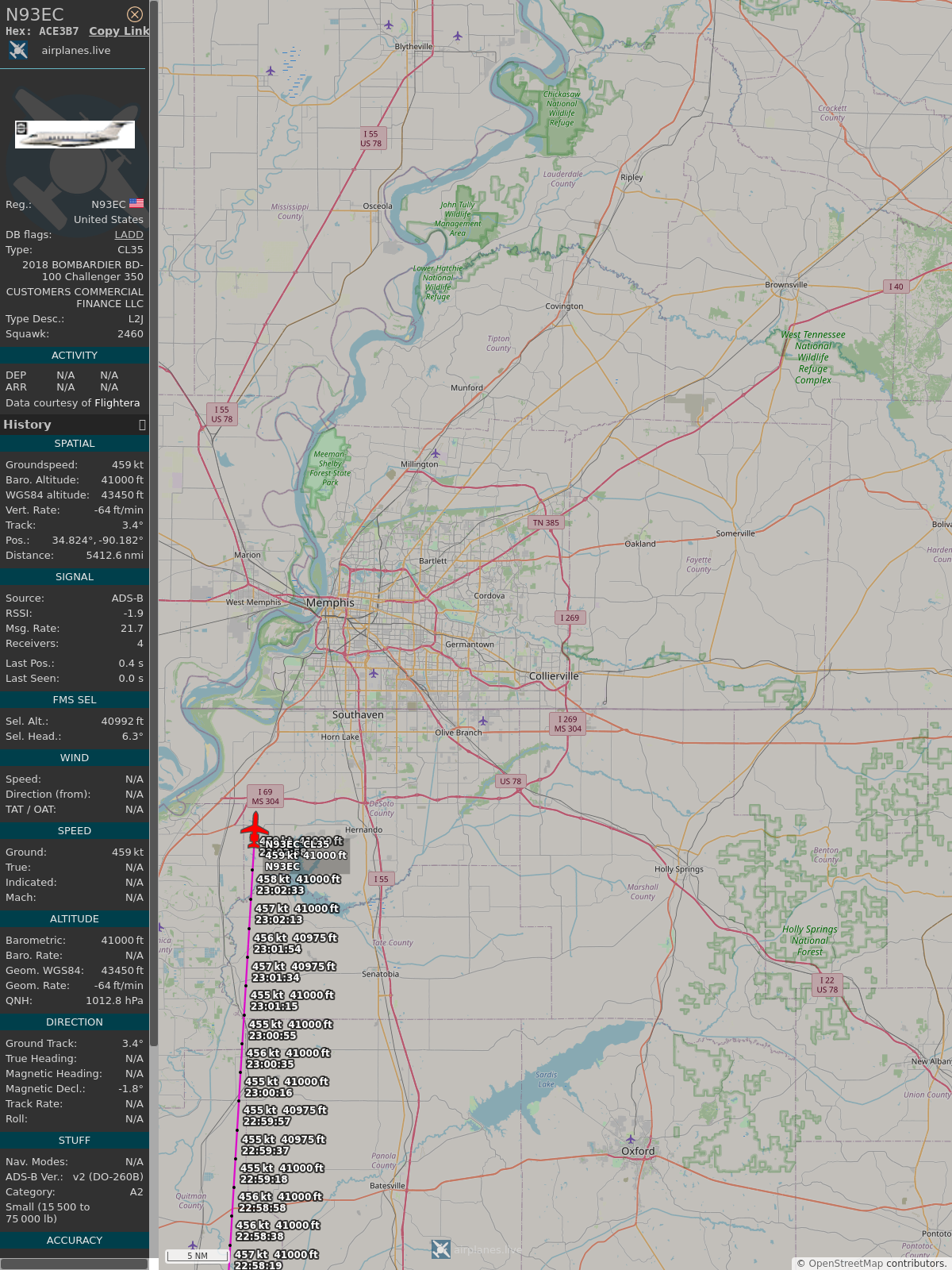Click the sidebar horizontal scrollbar at bottom
The height and width of the screenshot is (1270, 952).
tap(74, 1264)
